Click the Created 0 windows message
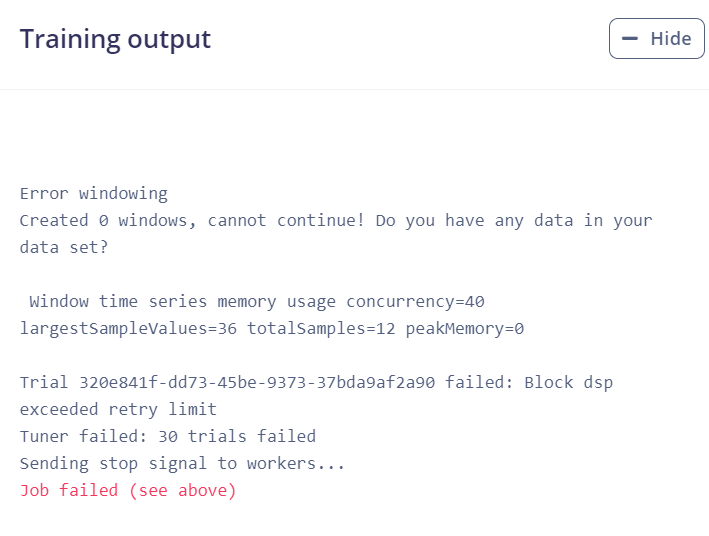The image size is (709, 536). pos(336,220)
